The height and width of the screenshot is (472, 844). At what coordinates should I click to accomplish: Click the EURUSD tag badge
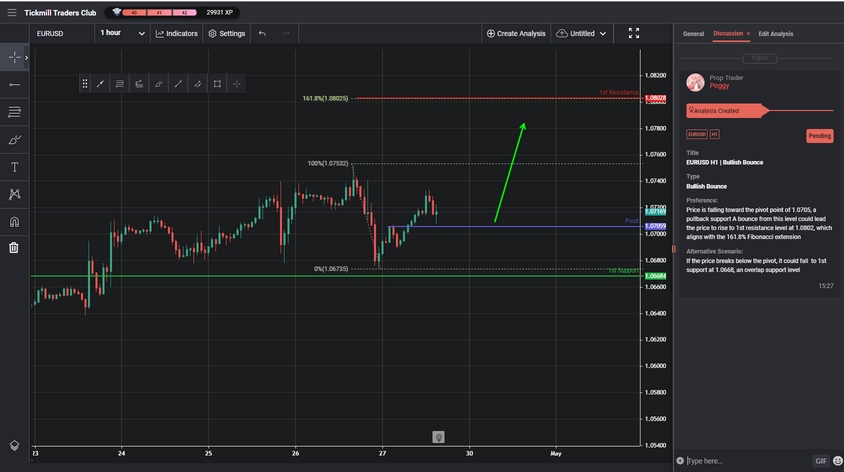click(697, 134)
